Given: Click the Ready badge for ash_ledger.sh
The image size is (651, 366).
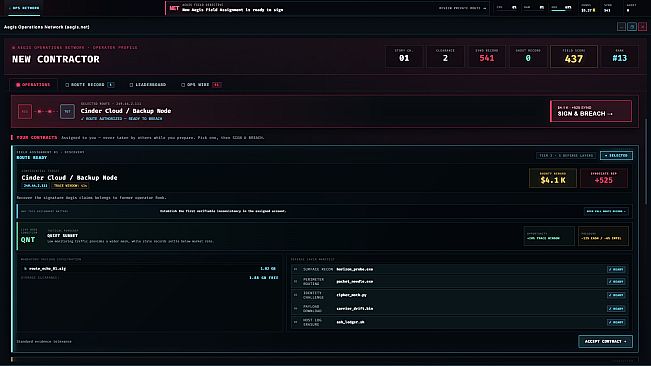Looking at the screenshot, I should 616,322.
